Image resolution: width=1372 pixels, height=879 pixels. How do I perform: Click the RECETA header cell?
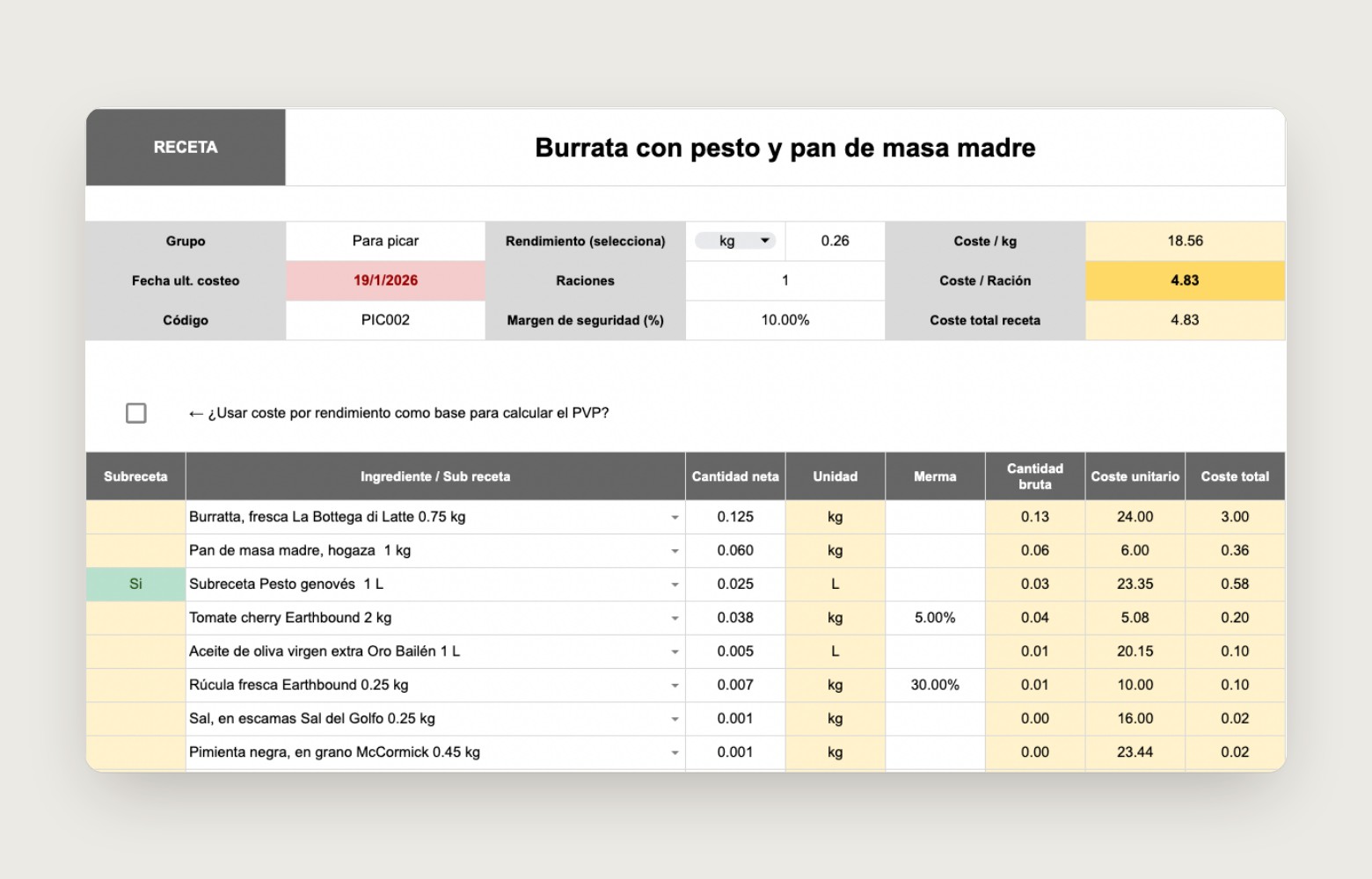(186, 147)
